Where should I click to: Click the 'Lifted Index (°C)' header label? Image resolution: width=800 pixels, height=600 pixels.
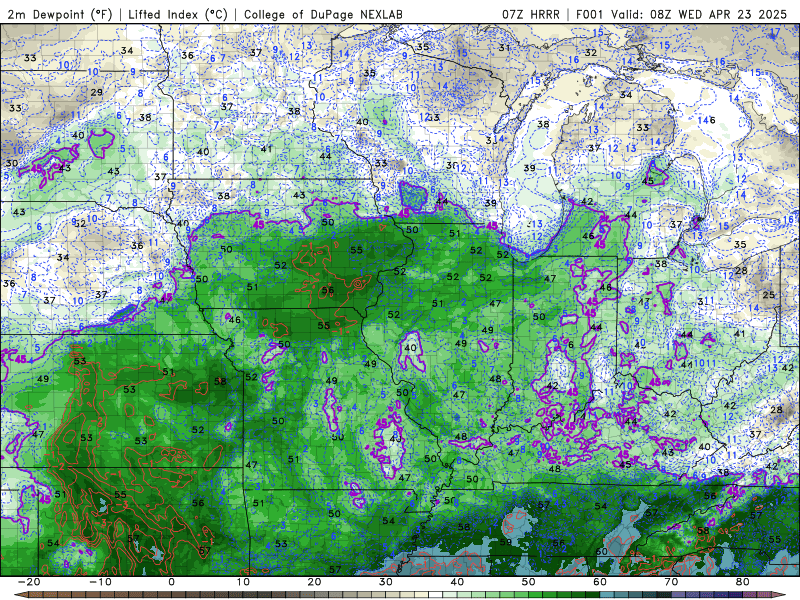(x=178, y=14)
